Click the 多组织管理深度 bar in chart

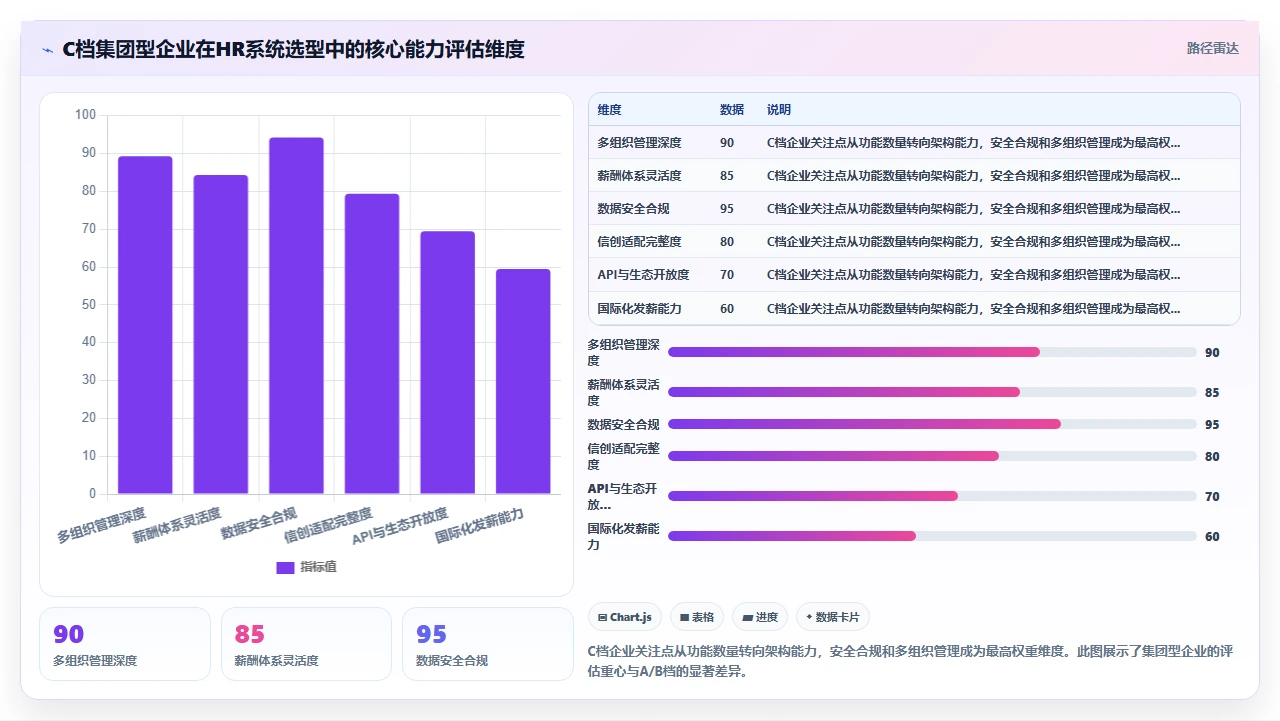[145, 325]
